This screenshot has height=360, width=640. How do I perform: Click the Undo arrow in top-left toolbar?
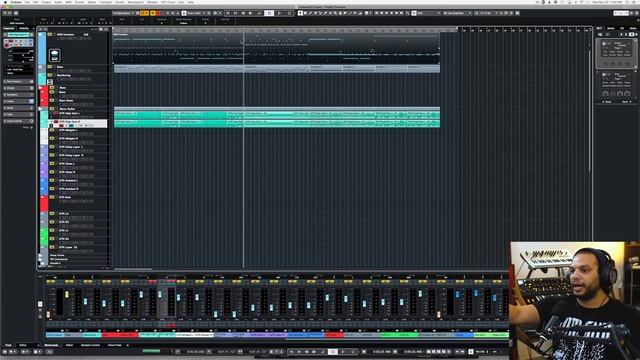(5, 13)
